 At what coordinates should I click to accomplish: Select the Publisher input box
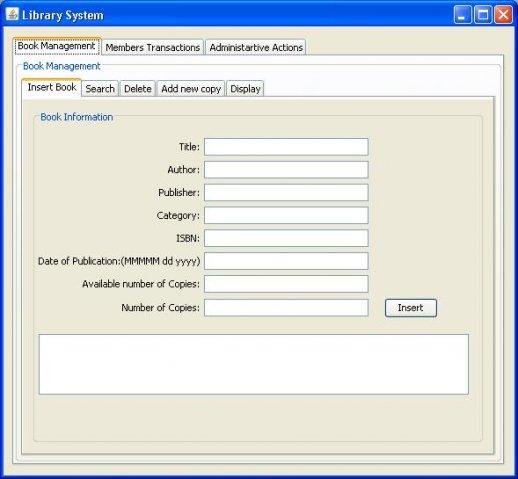pyautogui.click(x=286, y=193)
